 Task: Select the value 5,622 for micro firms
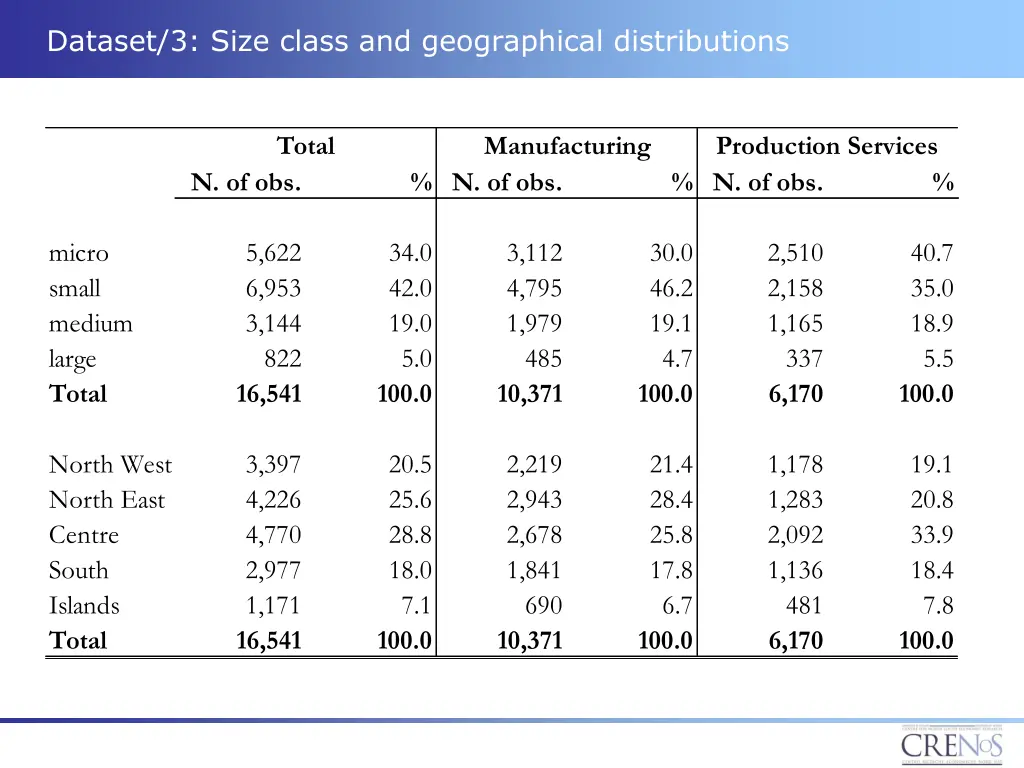pyautogui.click(x=273, y=253)
